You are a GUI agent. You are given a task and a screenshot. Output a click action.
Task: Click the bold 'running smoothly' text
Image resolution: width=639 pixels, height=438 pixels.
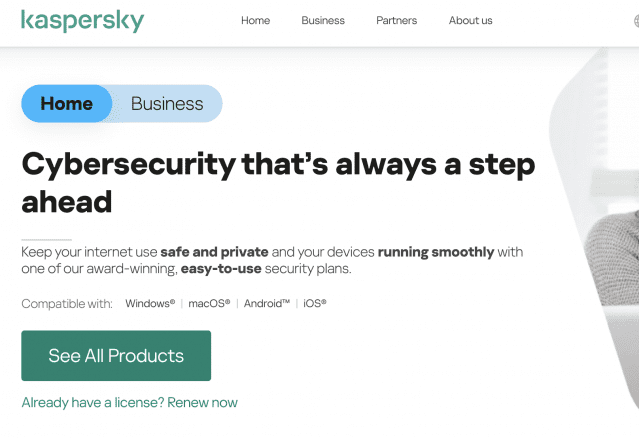click(435, 251)
